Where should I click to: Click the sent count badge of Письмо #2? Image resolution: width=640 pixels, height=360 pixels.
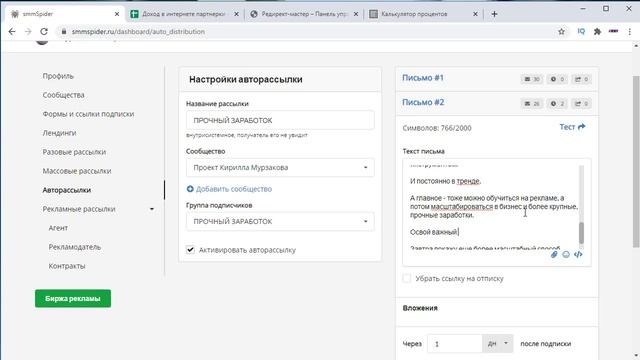tap(532, 104)
